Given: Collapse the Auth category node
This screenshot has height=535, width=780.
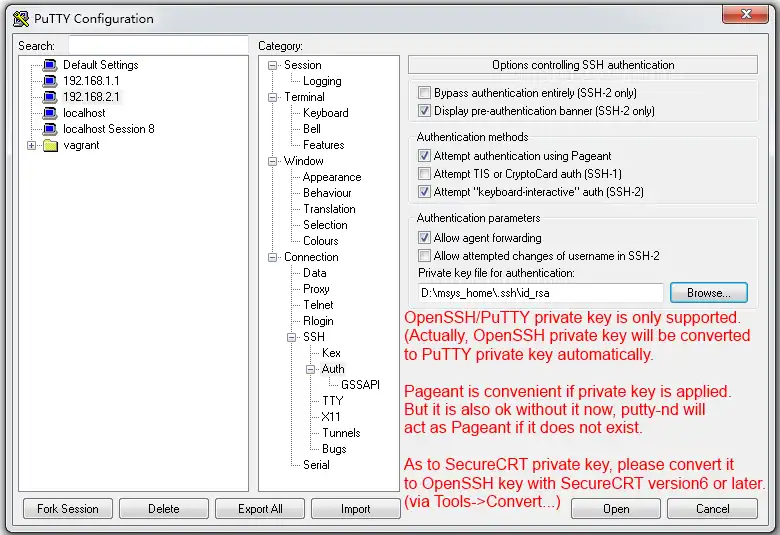Looking at the screenshot, I should [x=310, y=369].
